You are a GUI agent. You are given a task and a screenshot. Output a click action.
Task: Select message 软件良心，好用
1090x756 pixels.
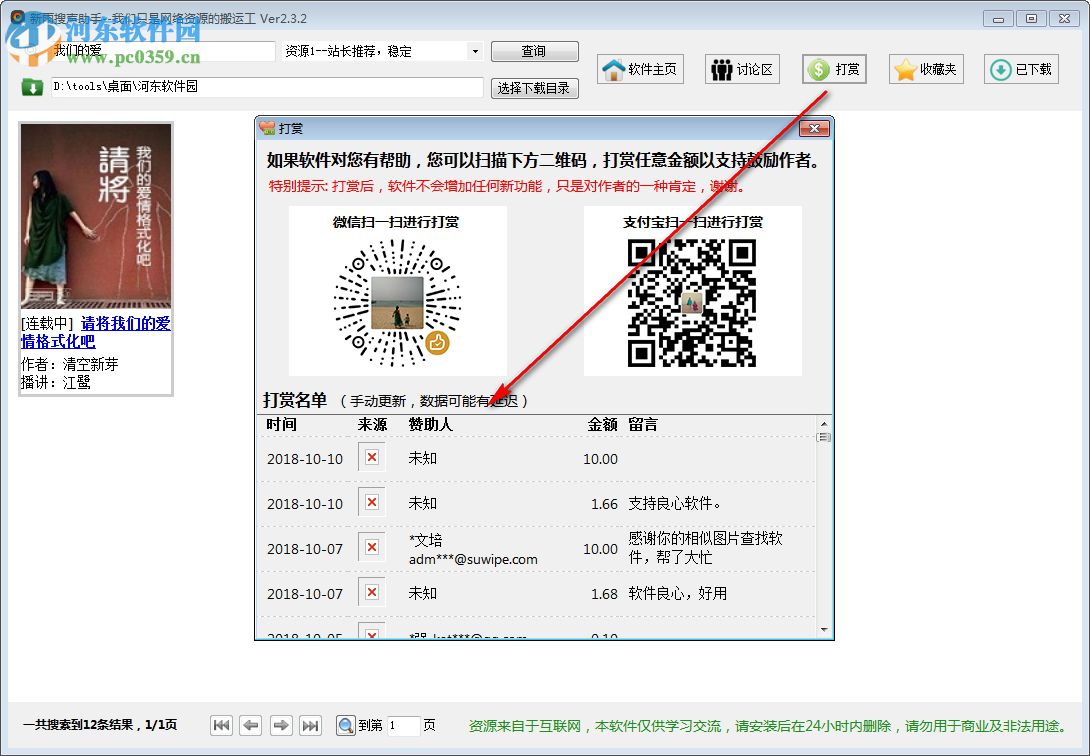click(x=678, y=593)
